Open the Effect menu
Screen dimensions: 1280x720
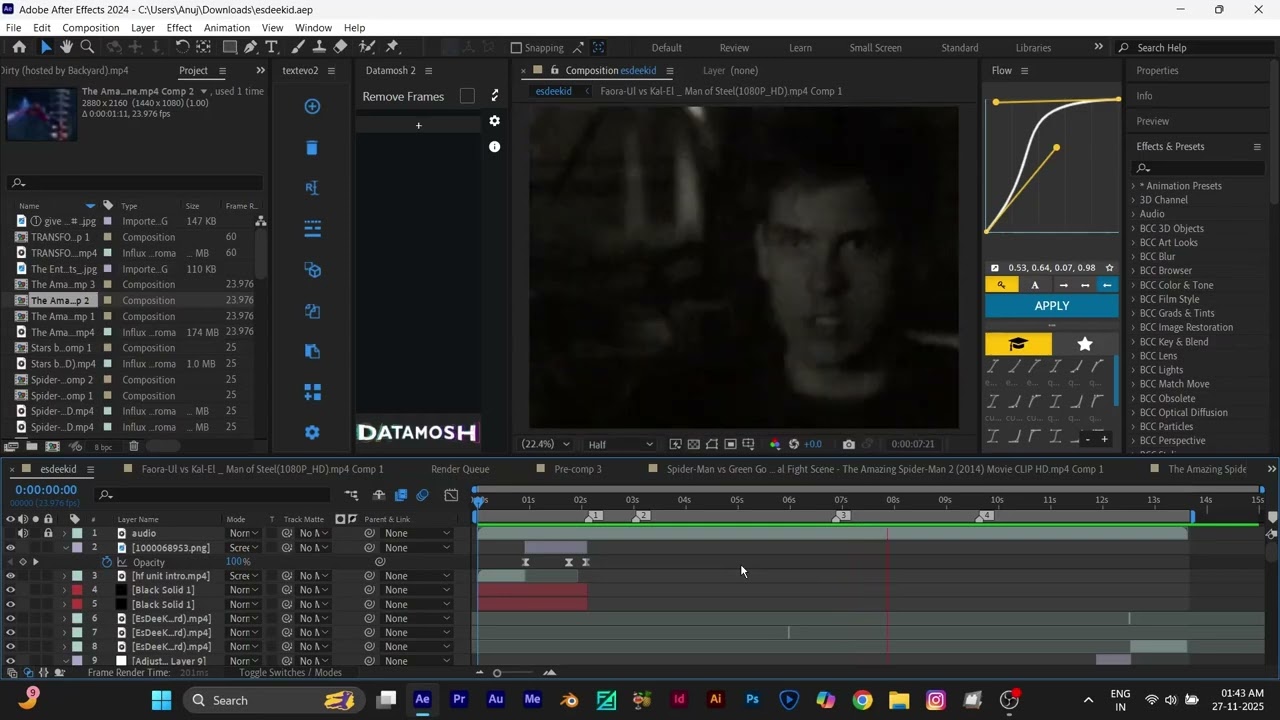point(180,28)
